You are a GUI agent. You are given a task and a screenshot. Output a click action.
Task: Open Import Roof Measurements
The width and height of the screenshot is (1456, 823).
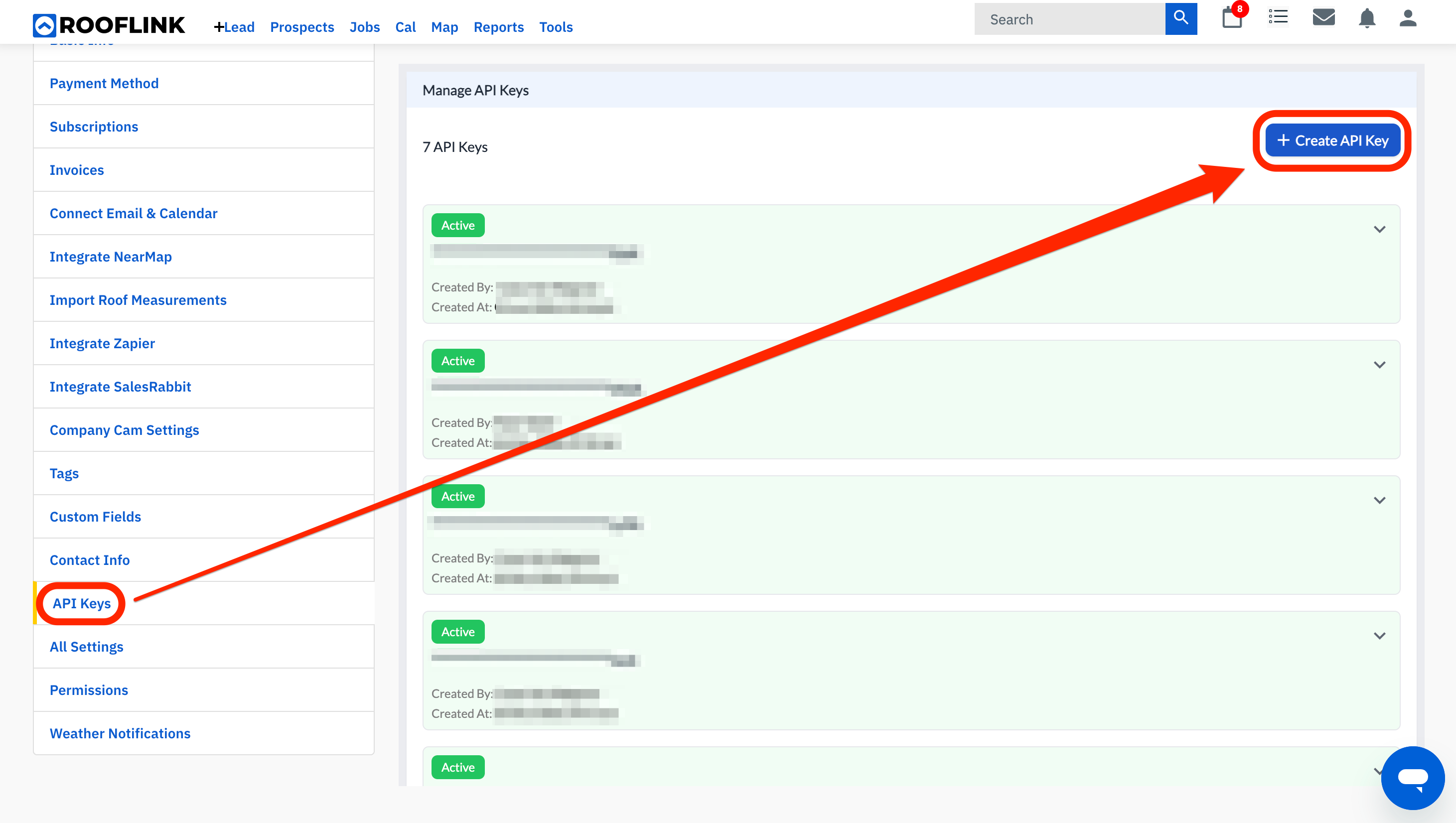pyautogui.click(x=203, y=300)
